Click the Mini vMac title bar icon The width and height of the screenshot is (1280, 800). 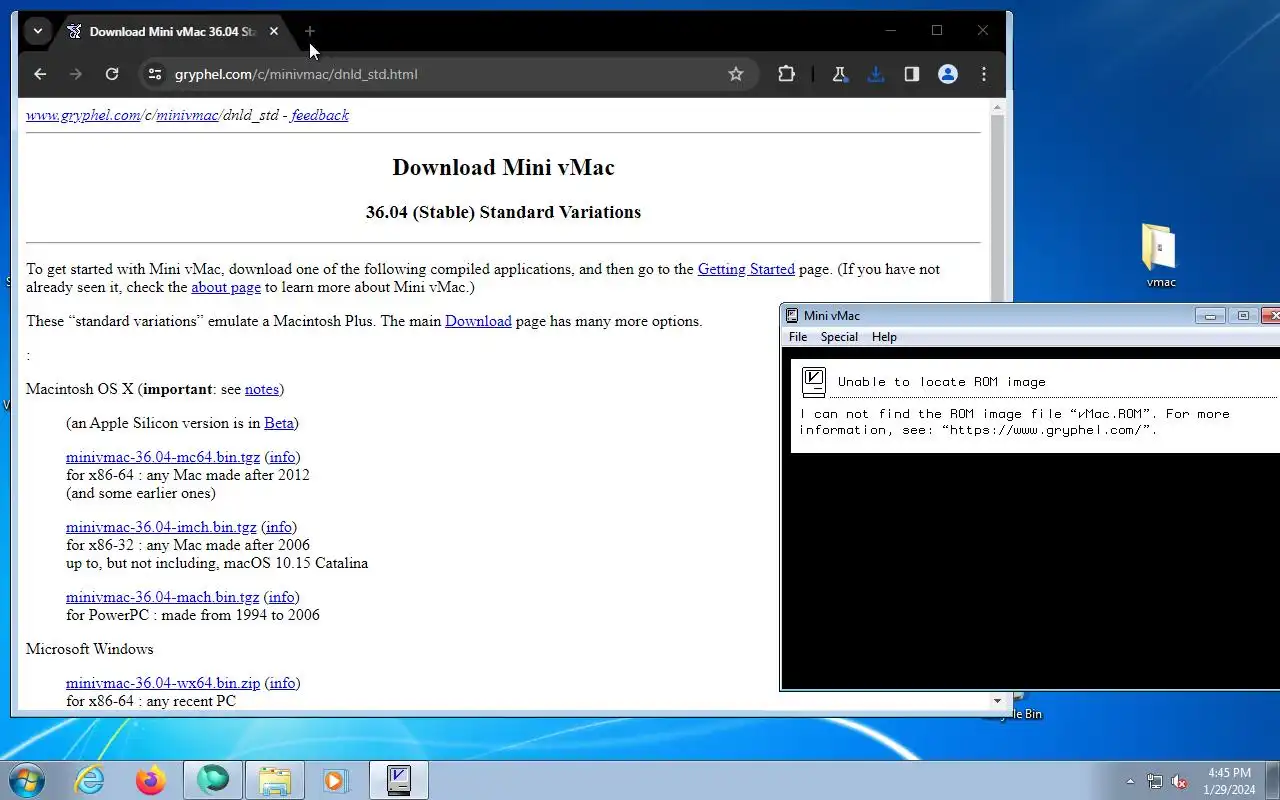tap(792, 316)
